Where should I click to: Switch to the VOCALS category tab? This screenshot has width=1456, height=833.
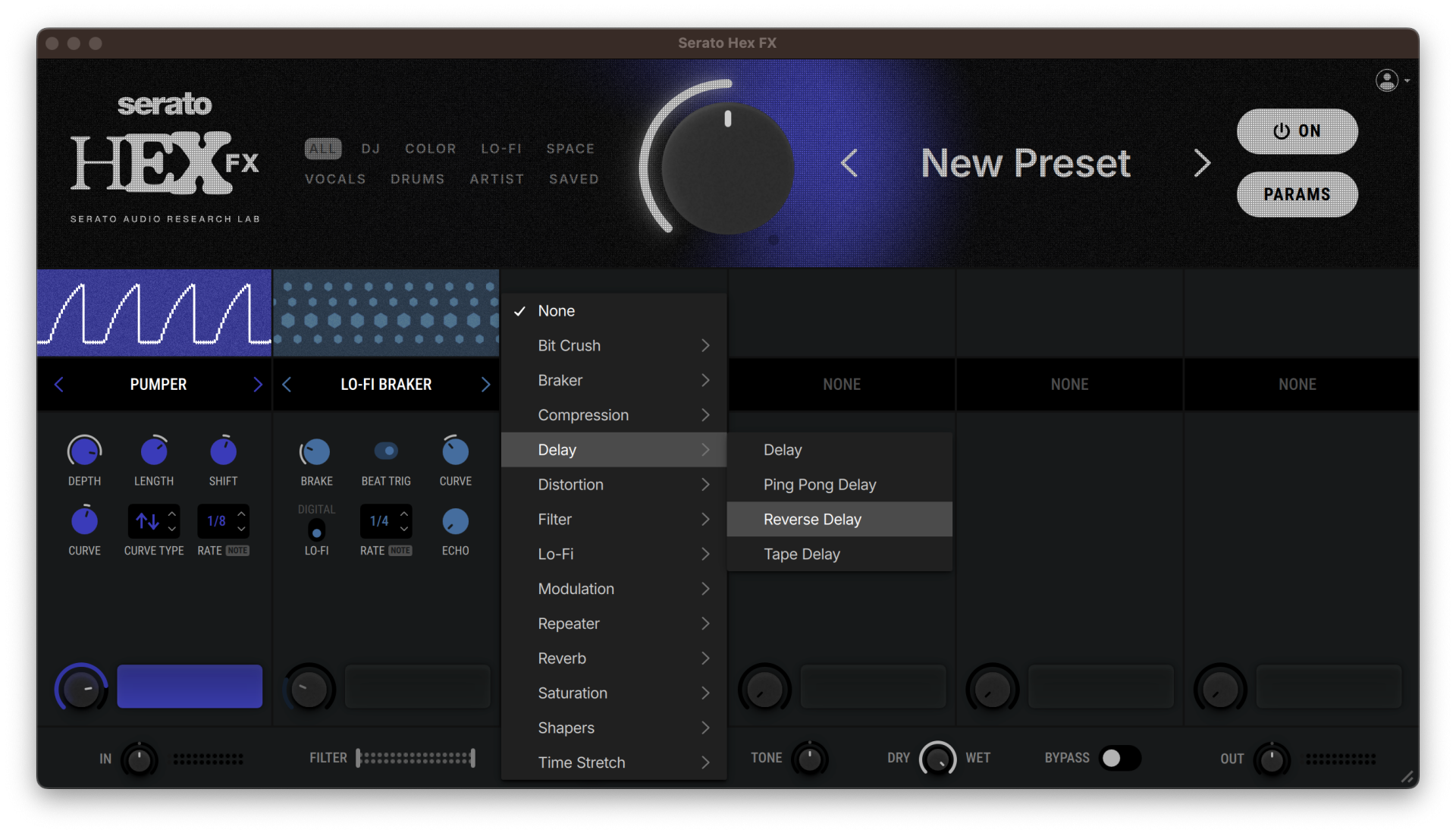coord(335,179)
